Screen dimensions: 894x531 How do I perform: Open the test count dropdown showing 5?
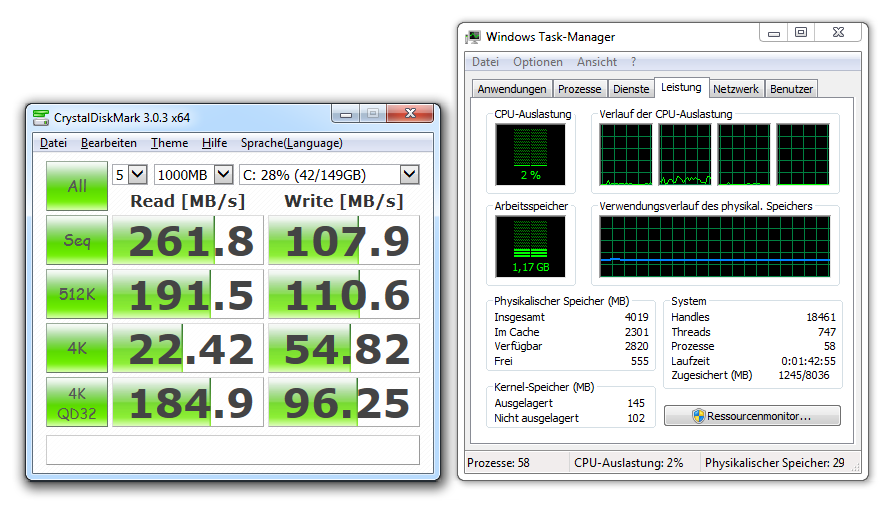(x=131, y=175)
